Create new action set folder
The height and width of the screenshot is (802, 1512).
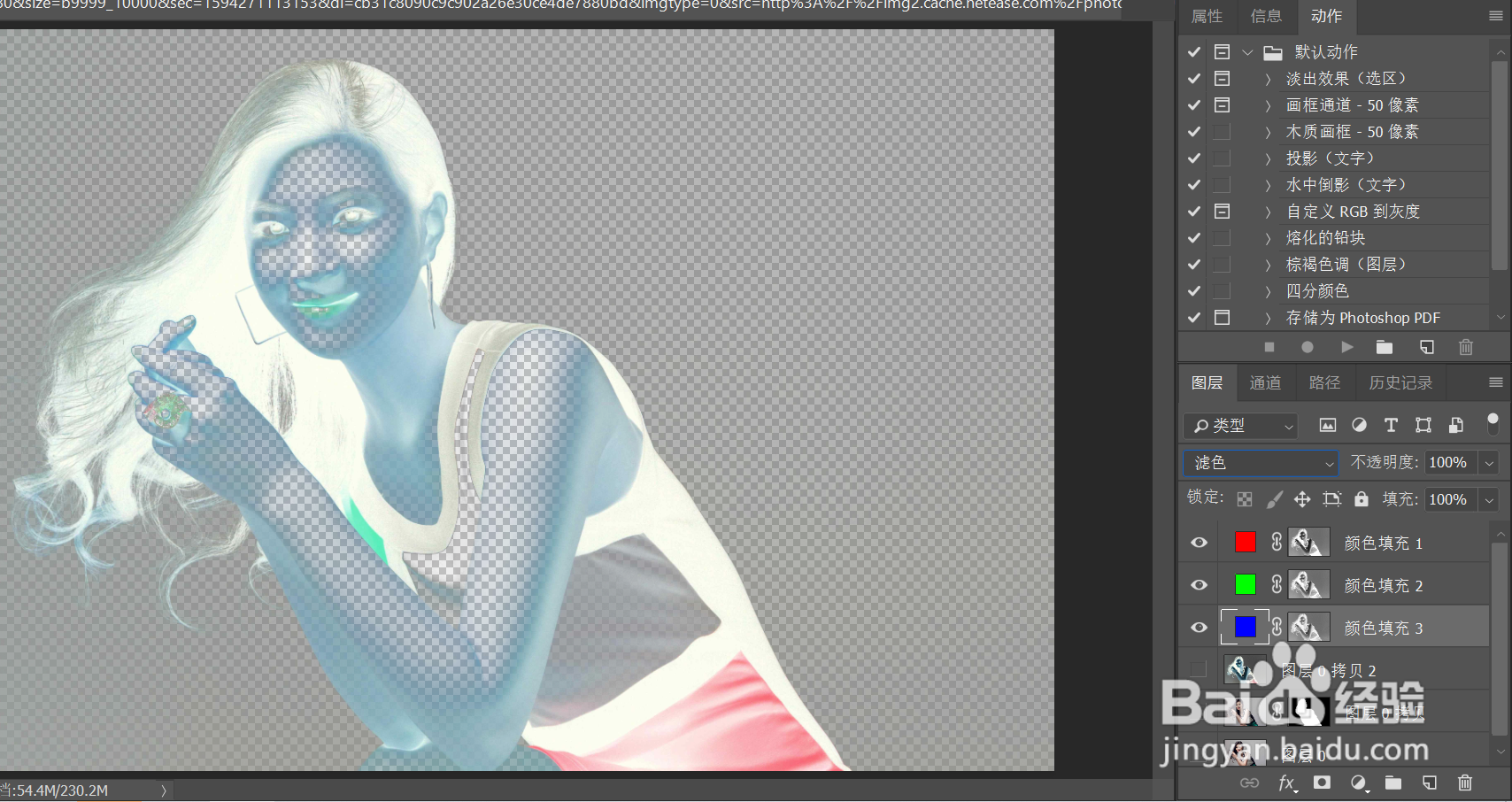1385,347
